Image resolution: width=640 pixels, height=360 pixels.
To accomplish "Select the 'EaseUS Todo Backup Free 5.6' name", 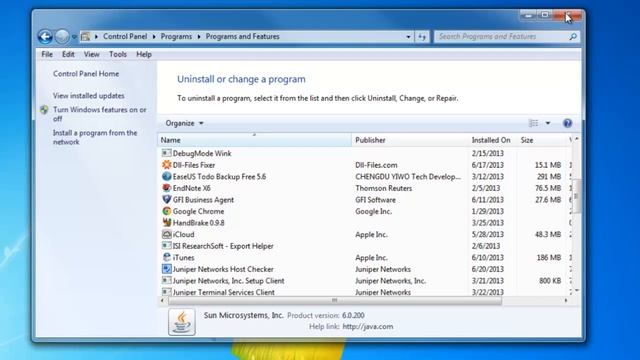I will click(219, 177).
